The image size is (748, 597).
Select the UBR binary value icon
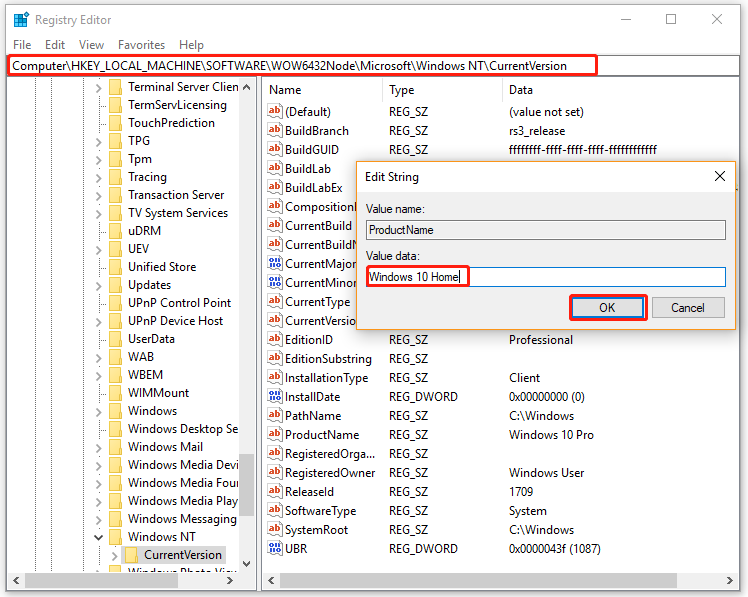click(x=274, y=548)
